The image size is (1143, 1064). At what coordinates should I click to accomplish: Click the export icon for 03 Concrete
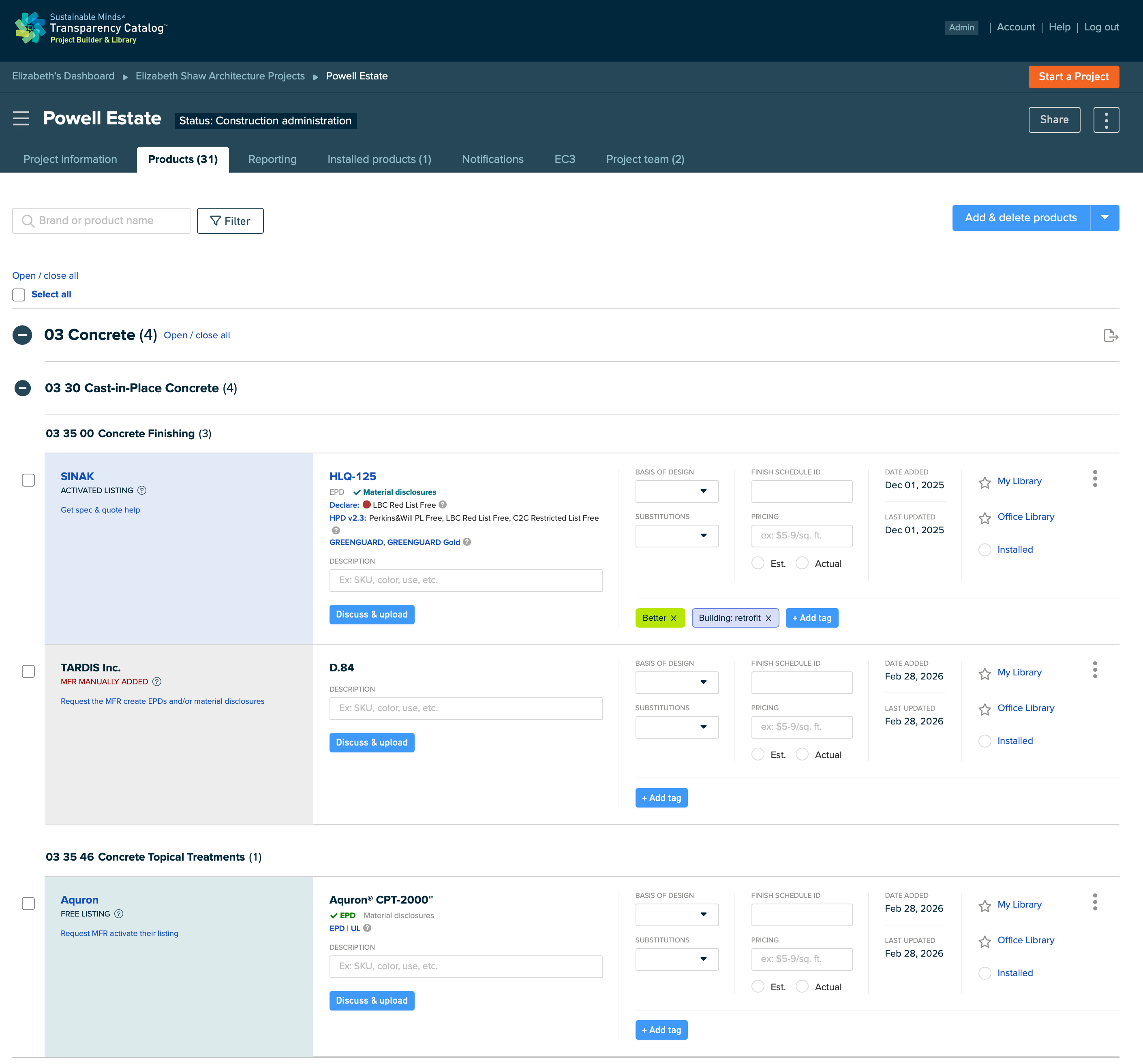point(1110,335)
